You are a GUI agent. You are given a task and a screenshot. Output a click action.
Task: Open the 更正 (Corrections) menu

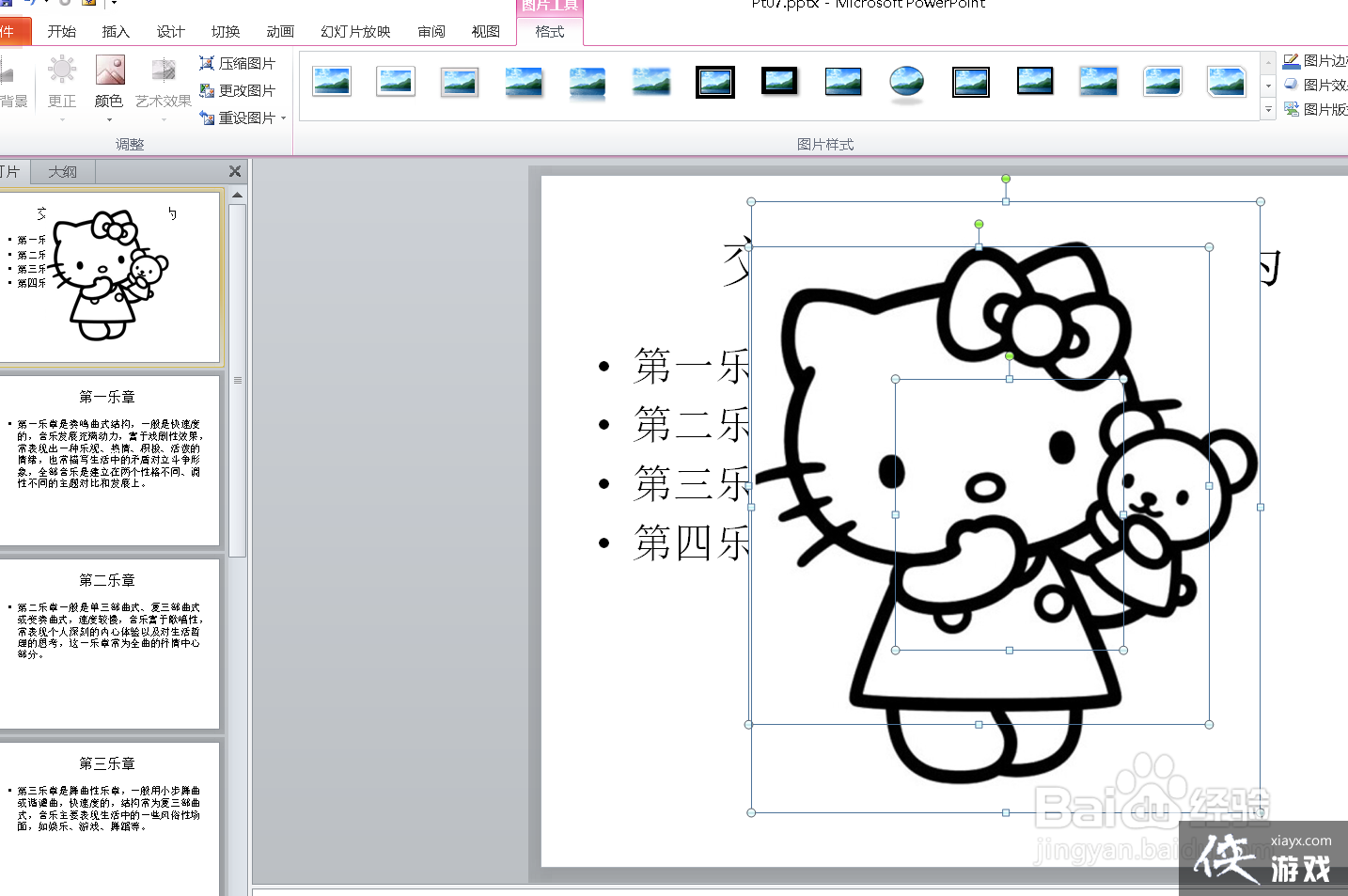pyautogui.click(x=62, y=87)
